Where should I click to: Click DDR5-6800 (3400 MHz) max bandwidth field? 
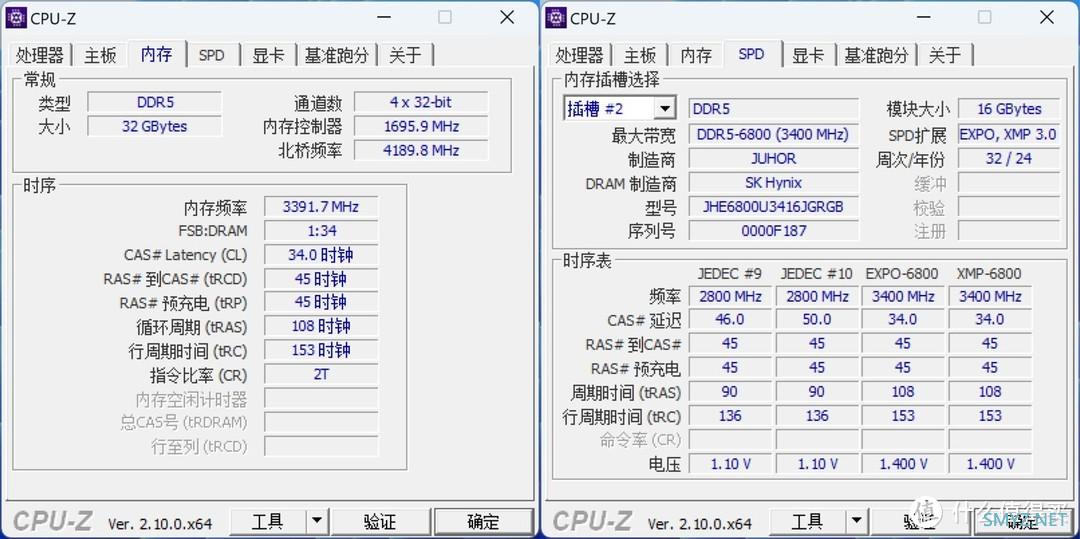[773, 134]
